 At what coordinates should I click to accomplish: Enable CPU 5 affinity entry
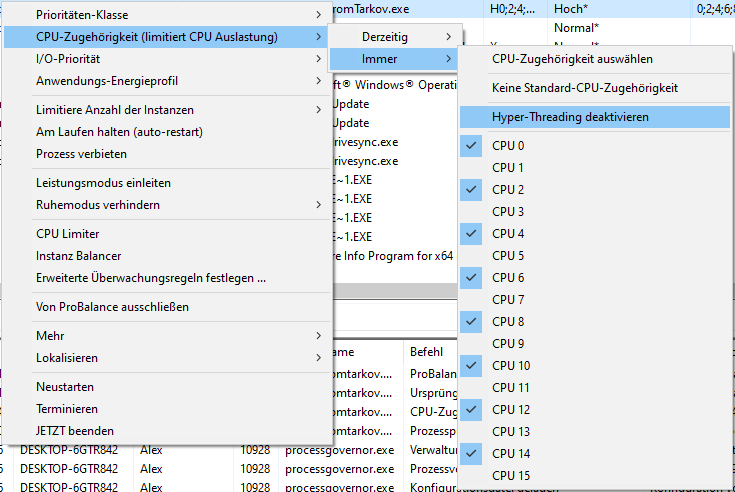pos(594,256)
